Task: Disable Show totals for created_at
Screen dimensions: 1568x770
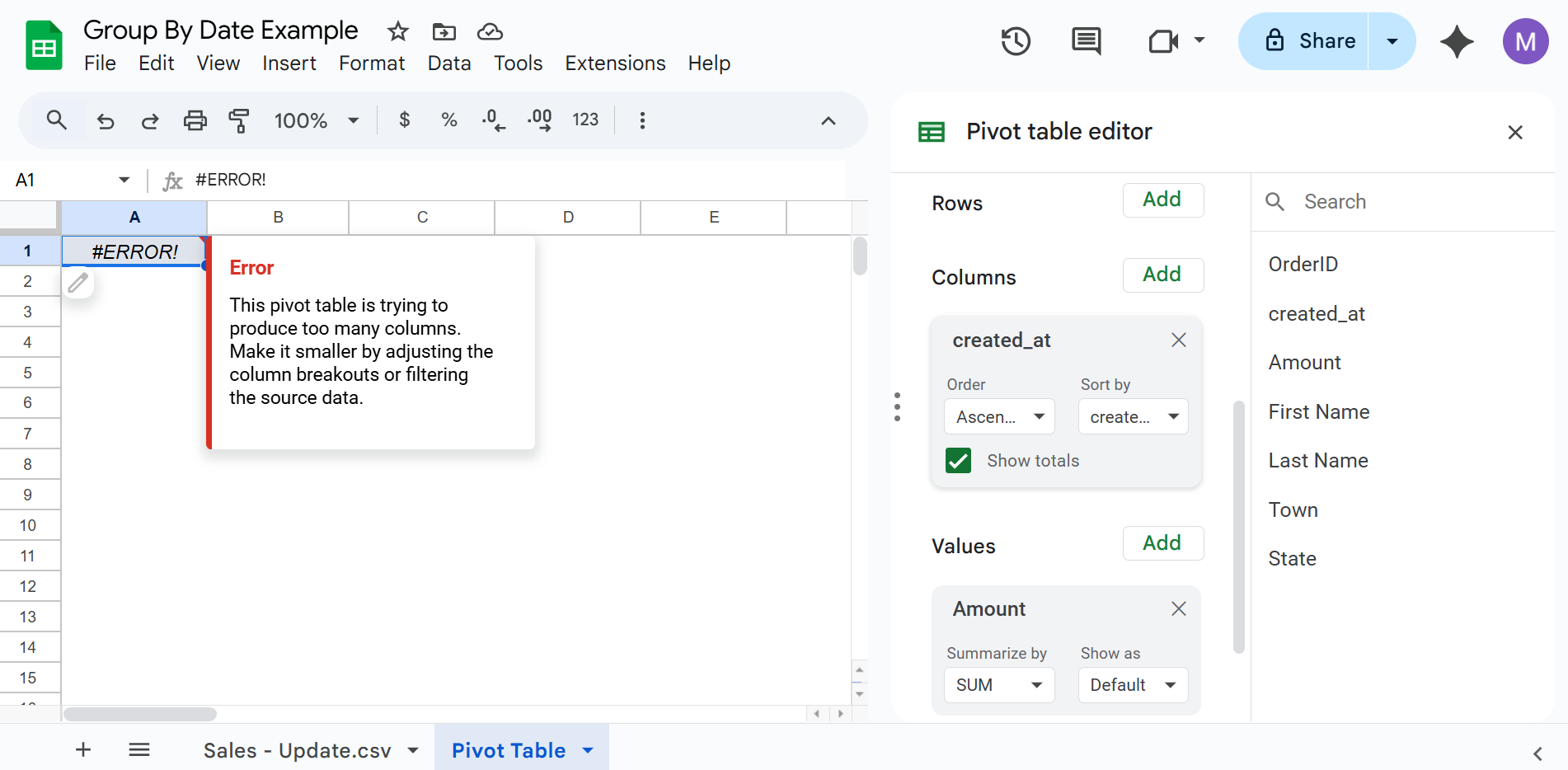Action: click(957, 460)
